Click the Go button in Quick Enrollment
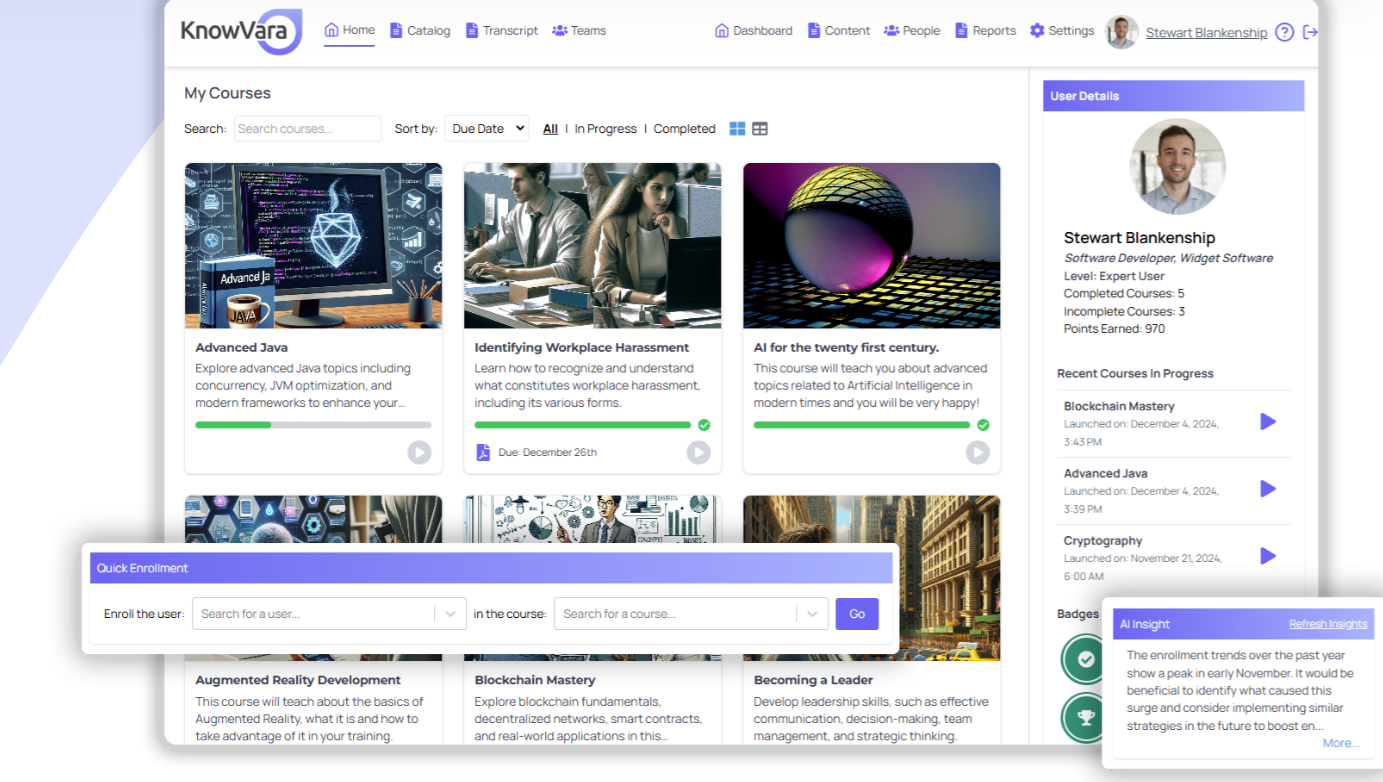This screenshot has width=1383, height=782. [857, 613]
